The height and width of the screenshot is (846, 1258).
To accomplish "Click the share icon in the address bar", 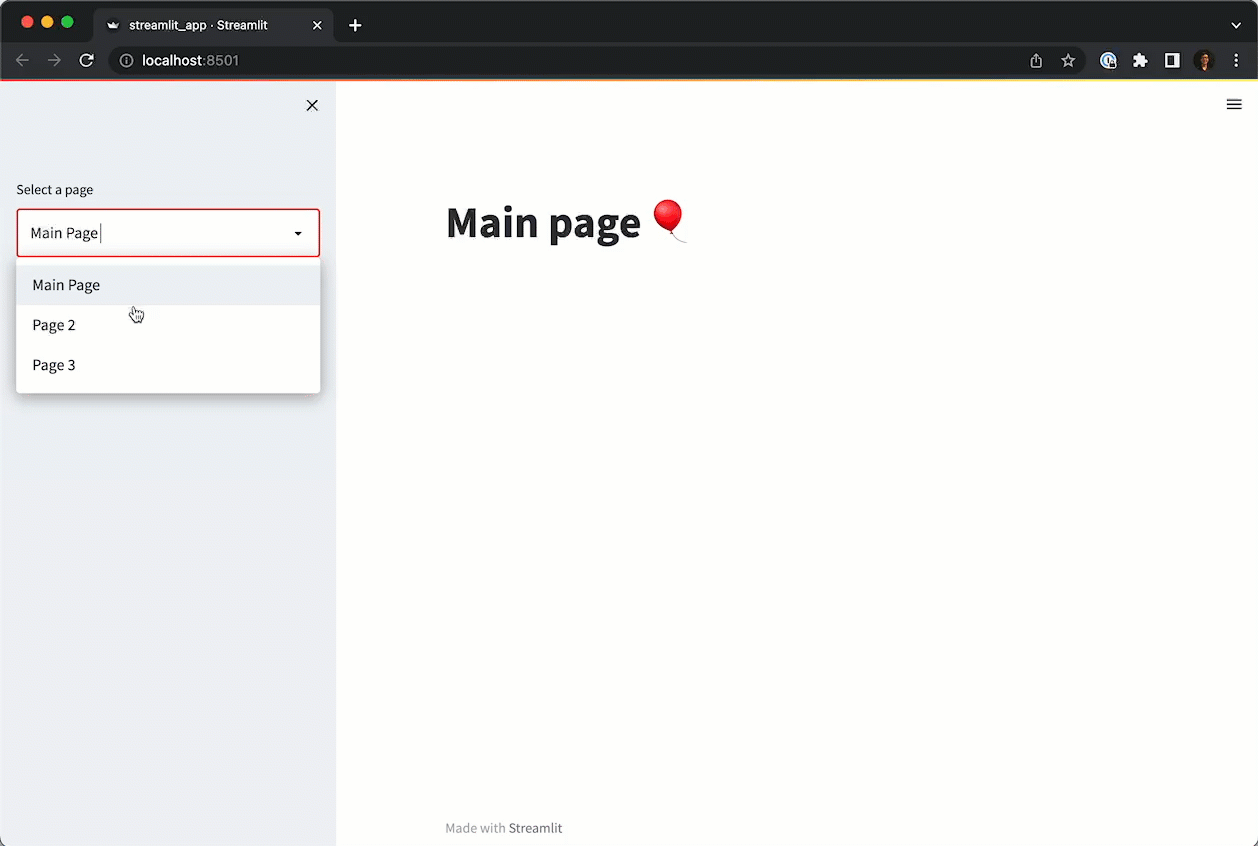I will click(x=1036, y=61).
